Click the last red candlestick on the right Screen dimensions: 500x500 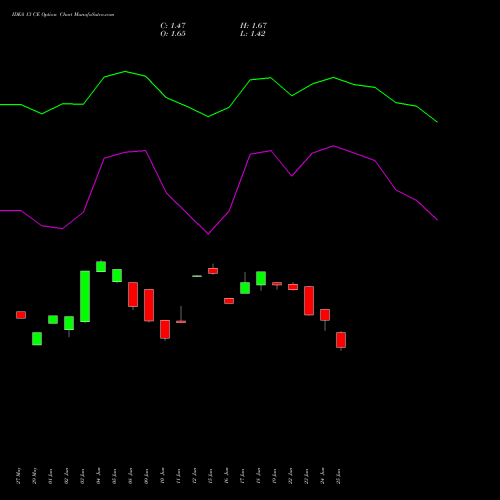(341, 340)
